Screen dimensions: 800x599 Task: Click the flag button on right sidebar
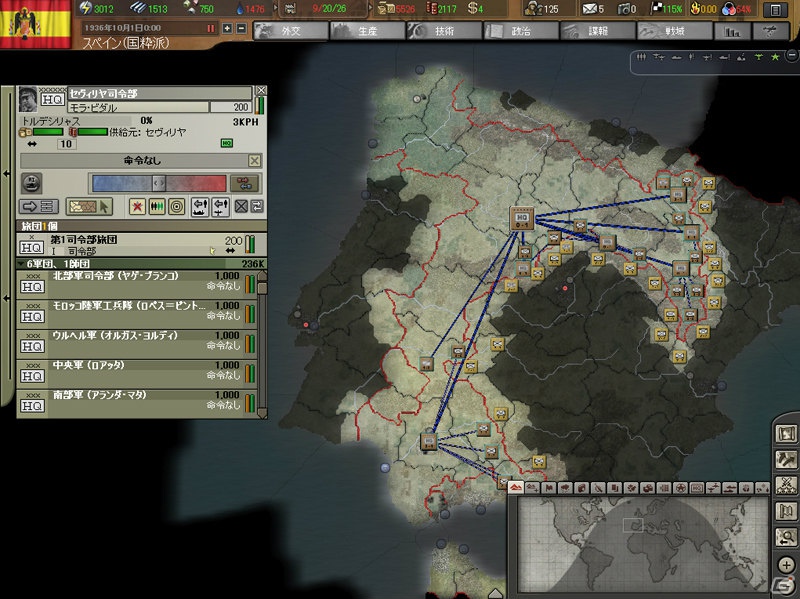(x=786, y=511)
